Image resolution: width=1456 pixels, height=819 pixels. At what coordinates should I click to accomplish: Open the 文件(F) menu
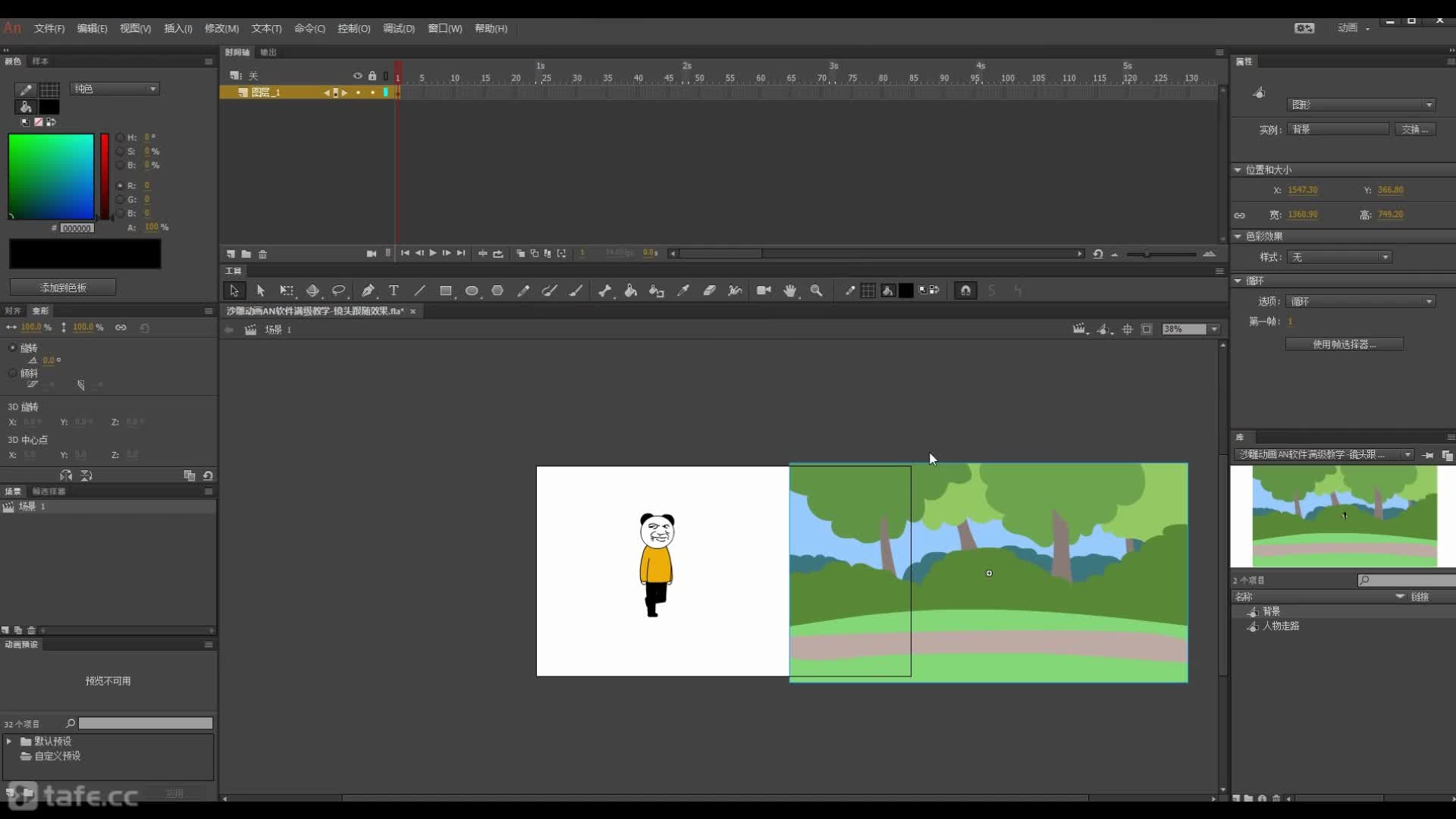click(x=49, y=29)
